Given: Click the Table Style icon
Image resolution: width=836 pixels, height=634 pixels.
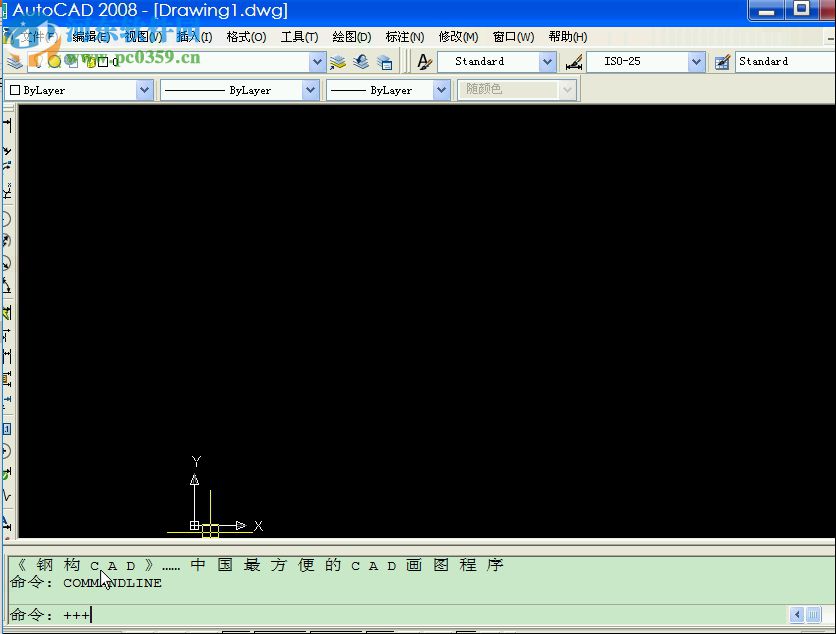Looking at the screenshot, I should point(722,62).
